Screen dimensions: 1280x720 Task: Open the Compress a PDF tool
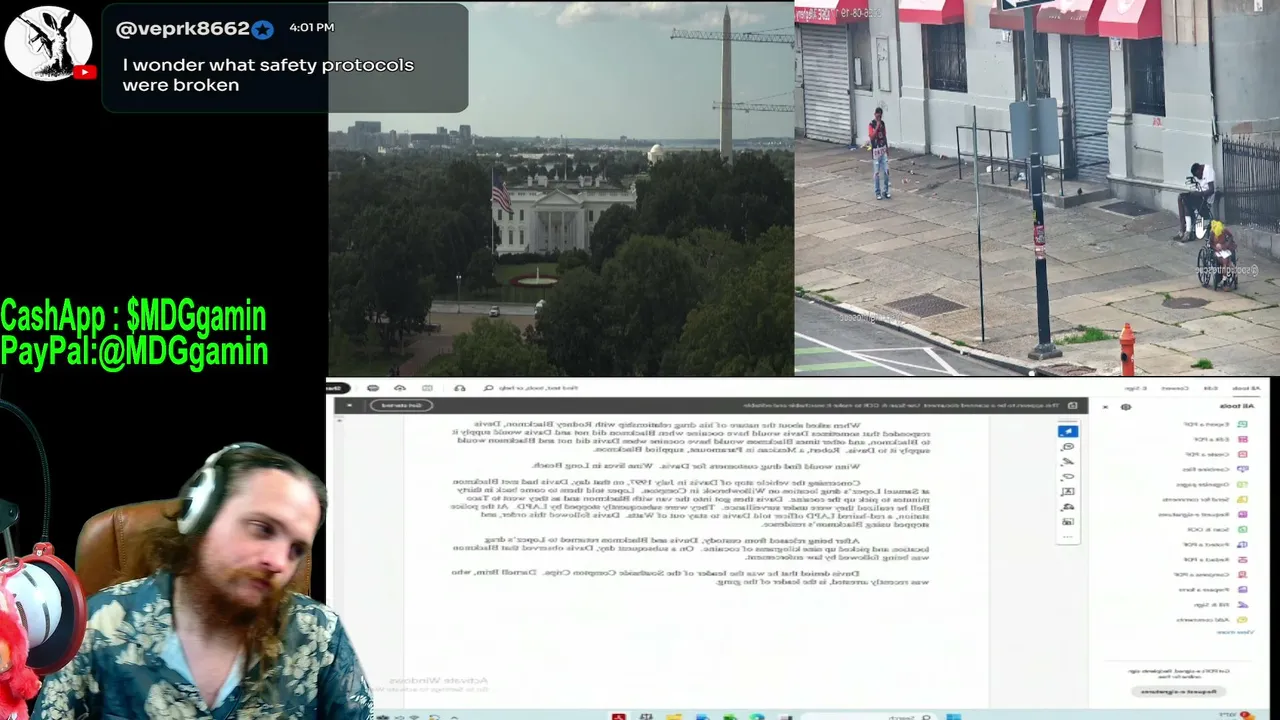1213,574
